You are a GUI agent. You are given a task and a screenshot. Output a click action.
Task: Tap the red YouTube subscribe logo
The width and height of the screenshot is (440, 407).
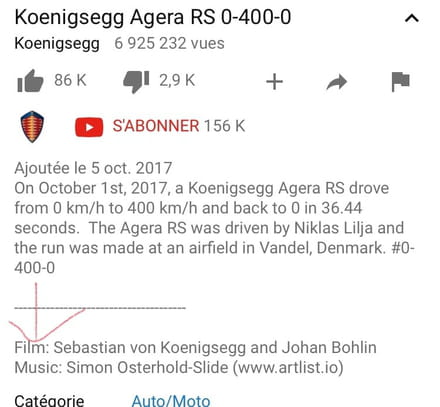point(89,127)
